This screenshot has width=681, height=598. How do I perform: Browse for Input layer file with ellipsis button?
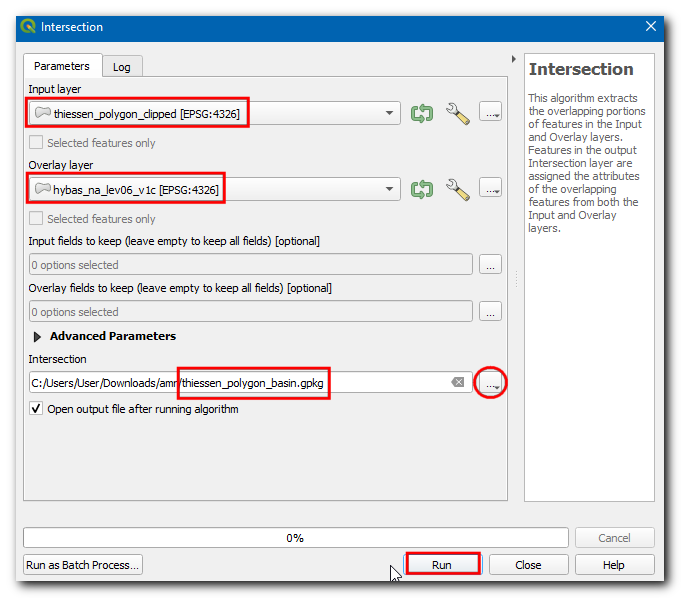(490, 113)
